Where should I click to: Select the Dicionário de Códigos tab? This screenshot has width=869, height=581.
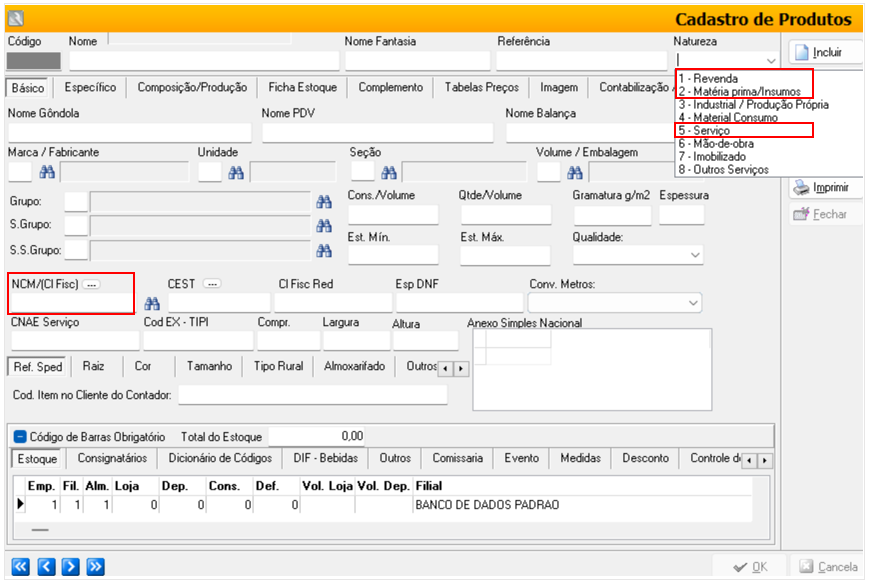[220, 458]
